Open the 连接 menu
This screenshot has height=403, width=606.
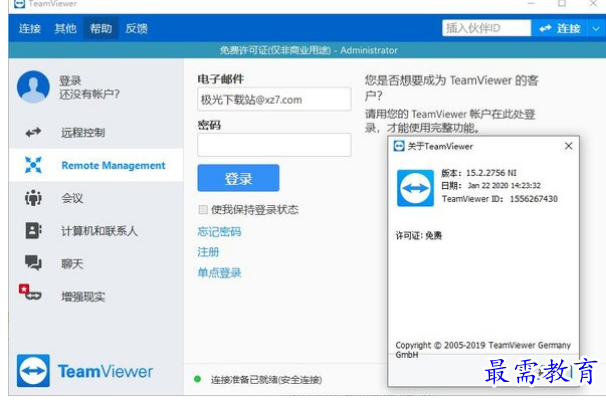(x=30, y=28)
